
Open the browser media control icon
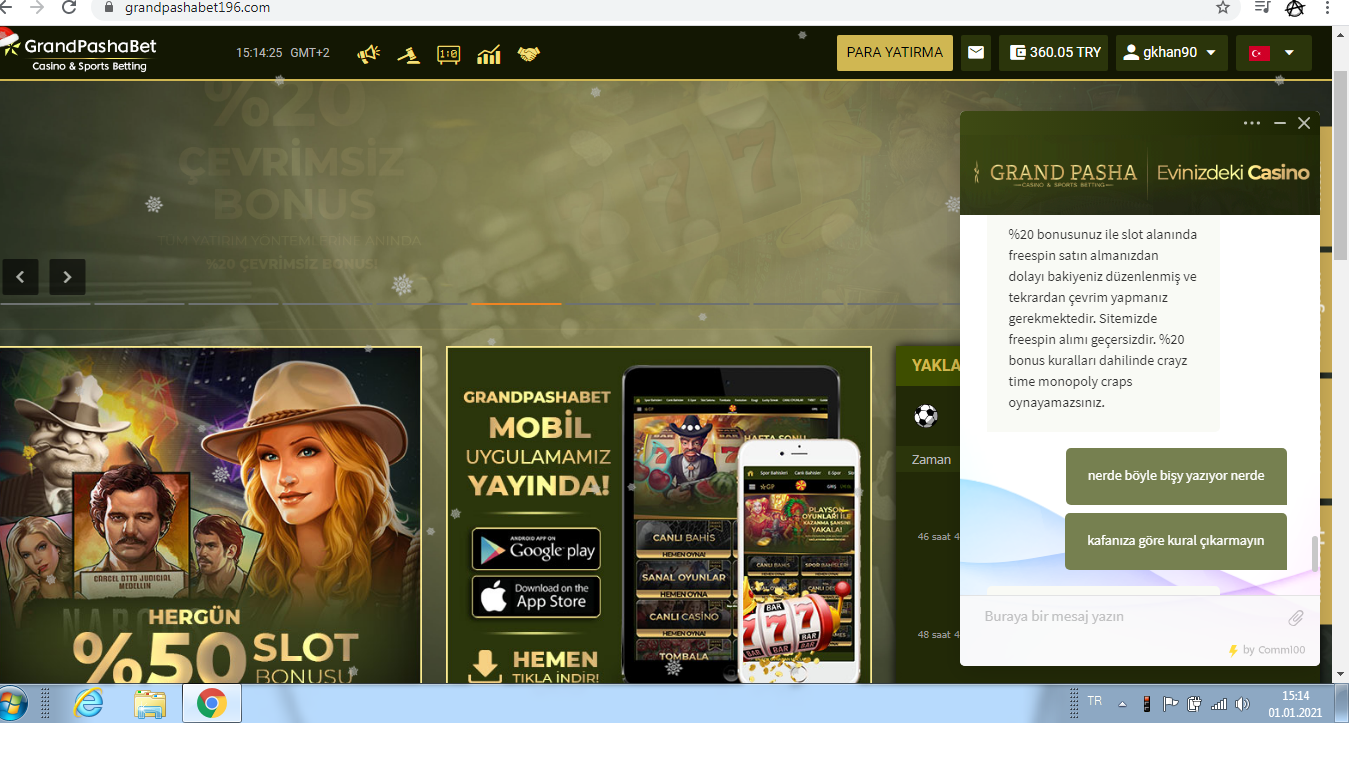click(x=1263, y=8)
